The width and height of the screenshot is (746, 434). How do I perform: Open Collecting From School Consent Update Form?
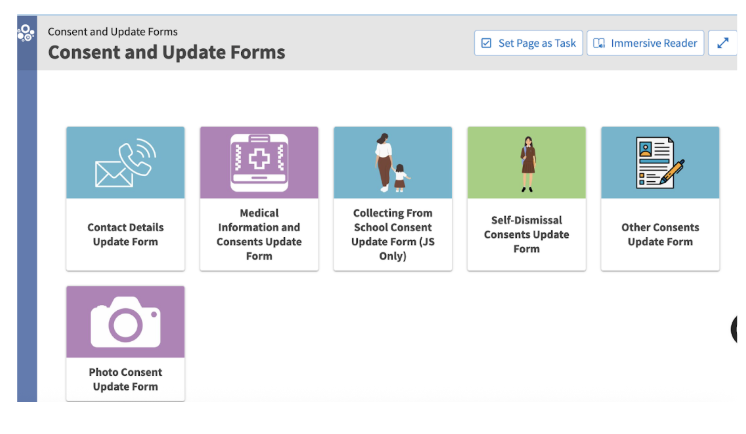click(x=393, y=235)
